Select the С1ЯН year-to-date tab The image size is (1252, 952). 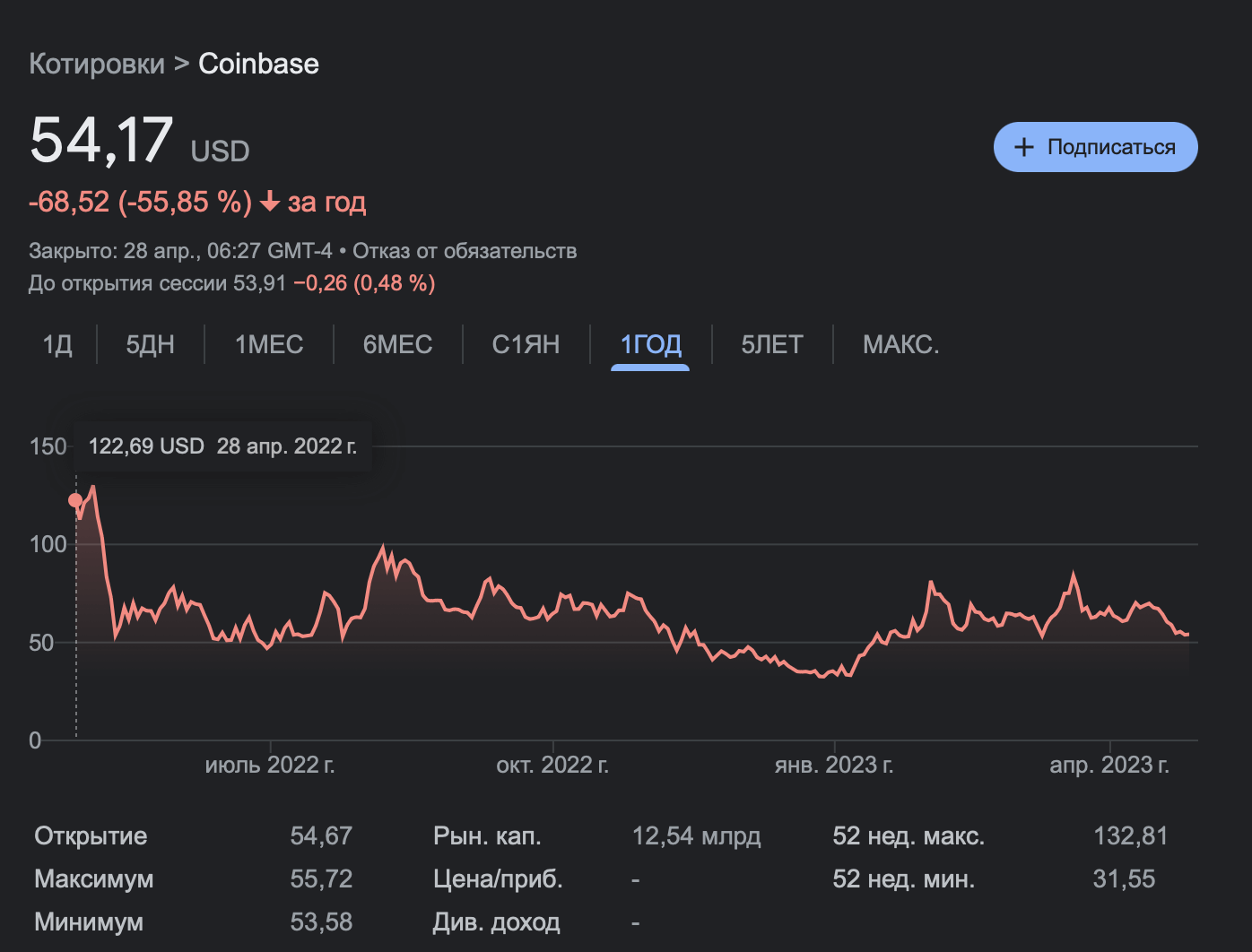[526, 344]
